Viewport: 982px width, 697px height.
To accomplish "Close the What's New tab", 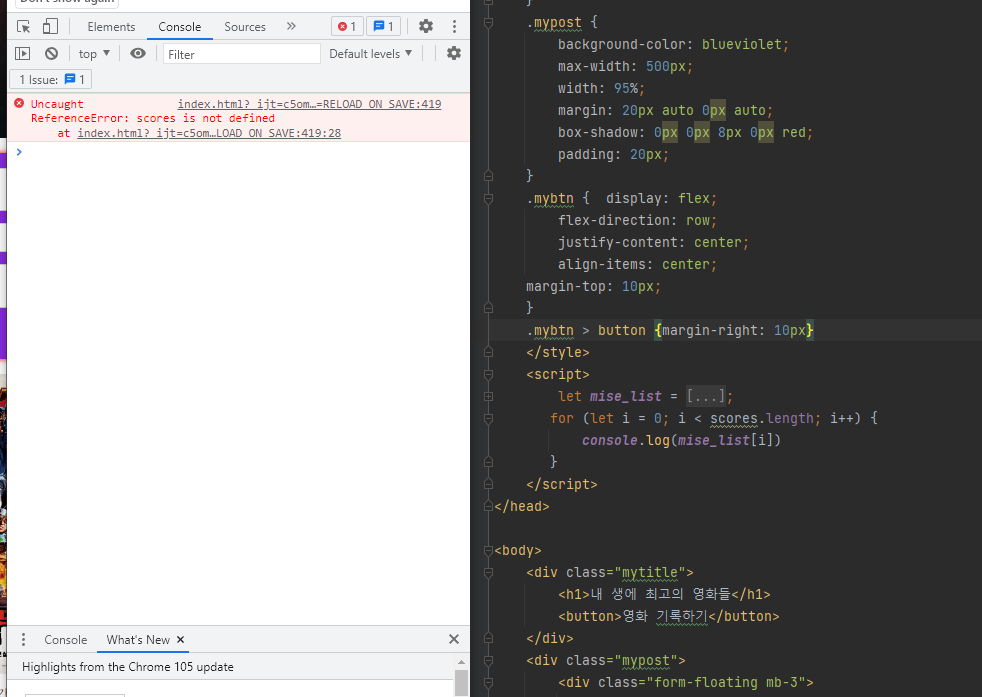I will [x=180, y=639].
